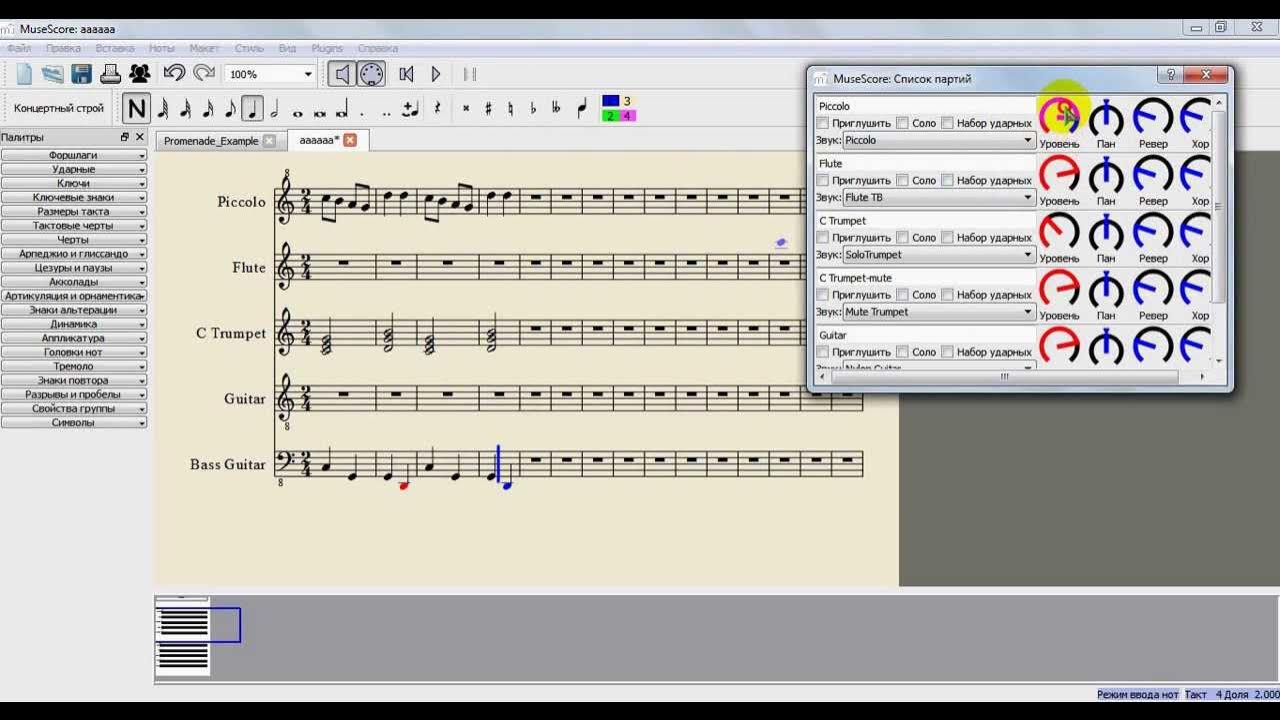
Task: Click the Flute Пан knob
Action: click(x=1106, y=176)
